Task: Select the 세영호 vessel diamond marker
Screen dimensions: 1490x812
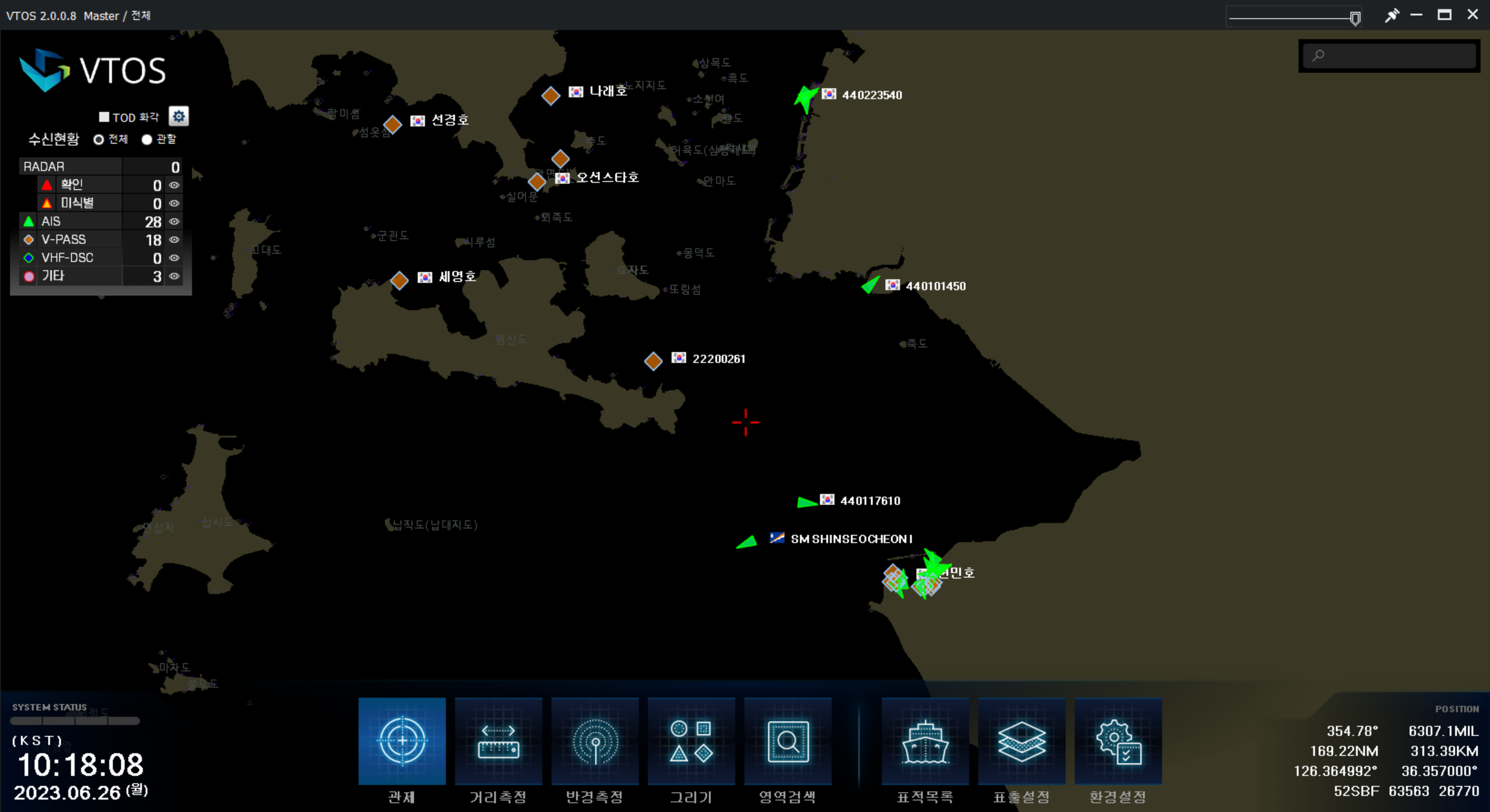Action: 399,280
